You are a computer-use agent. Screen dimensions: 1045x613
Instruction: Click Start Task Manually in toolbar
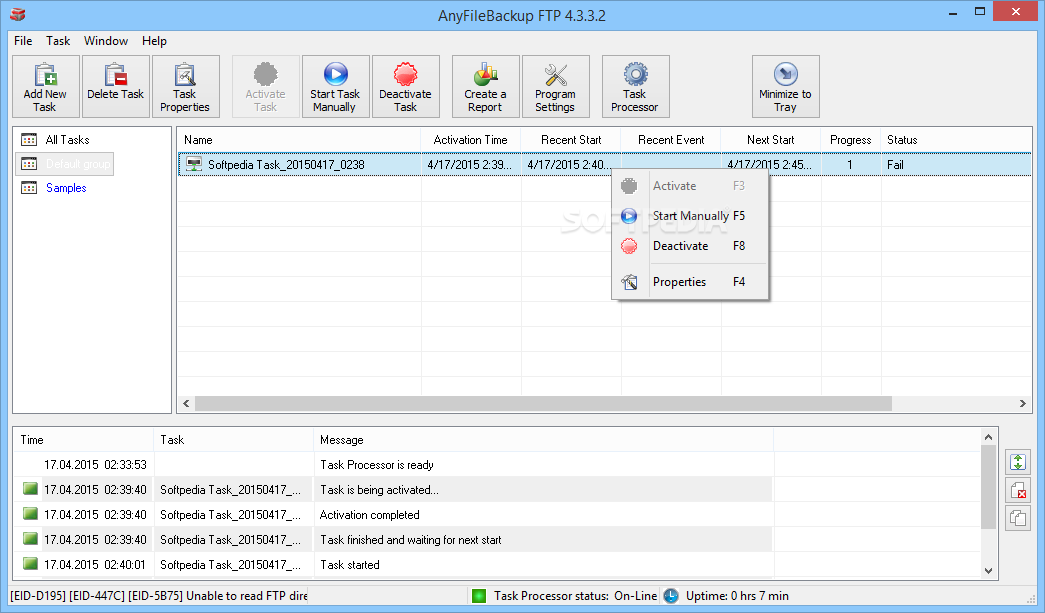pyautogui.click(x=335, y=87)
